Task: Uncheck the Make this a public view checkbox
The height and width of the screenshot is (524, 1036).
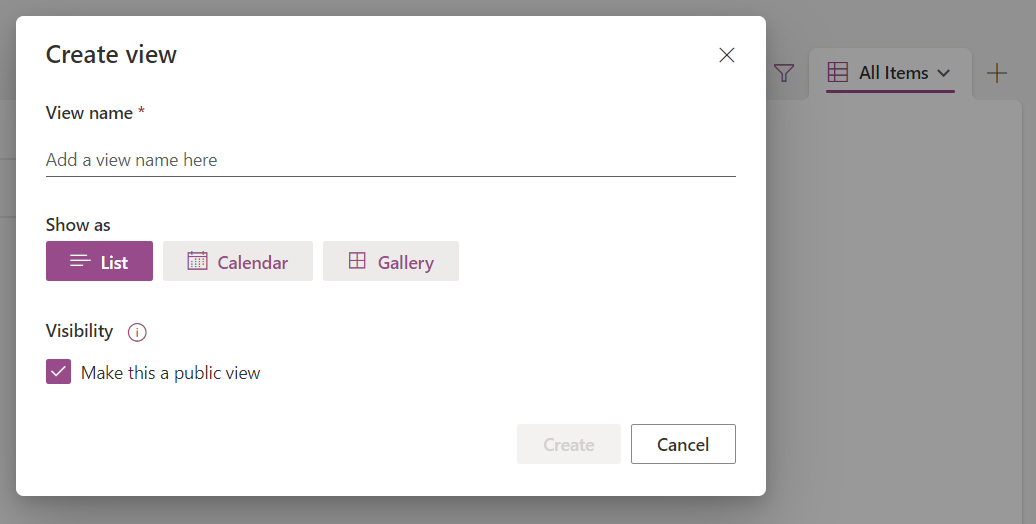Action: (x=58, y=372)
